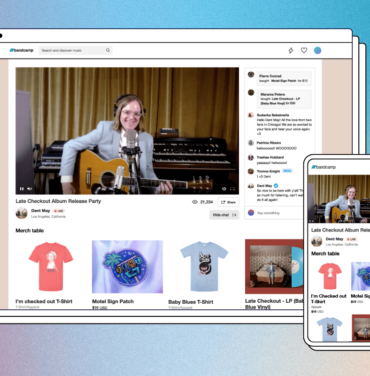Click Dent May's avatar in the chat
Viewport: 370px width, 376px height.
click(x=251, y=186)
